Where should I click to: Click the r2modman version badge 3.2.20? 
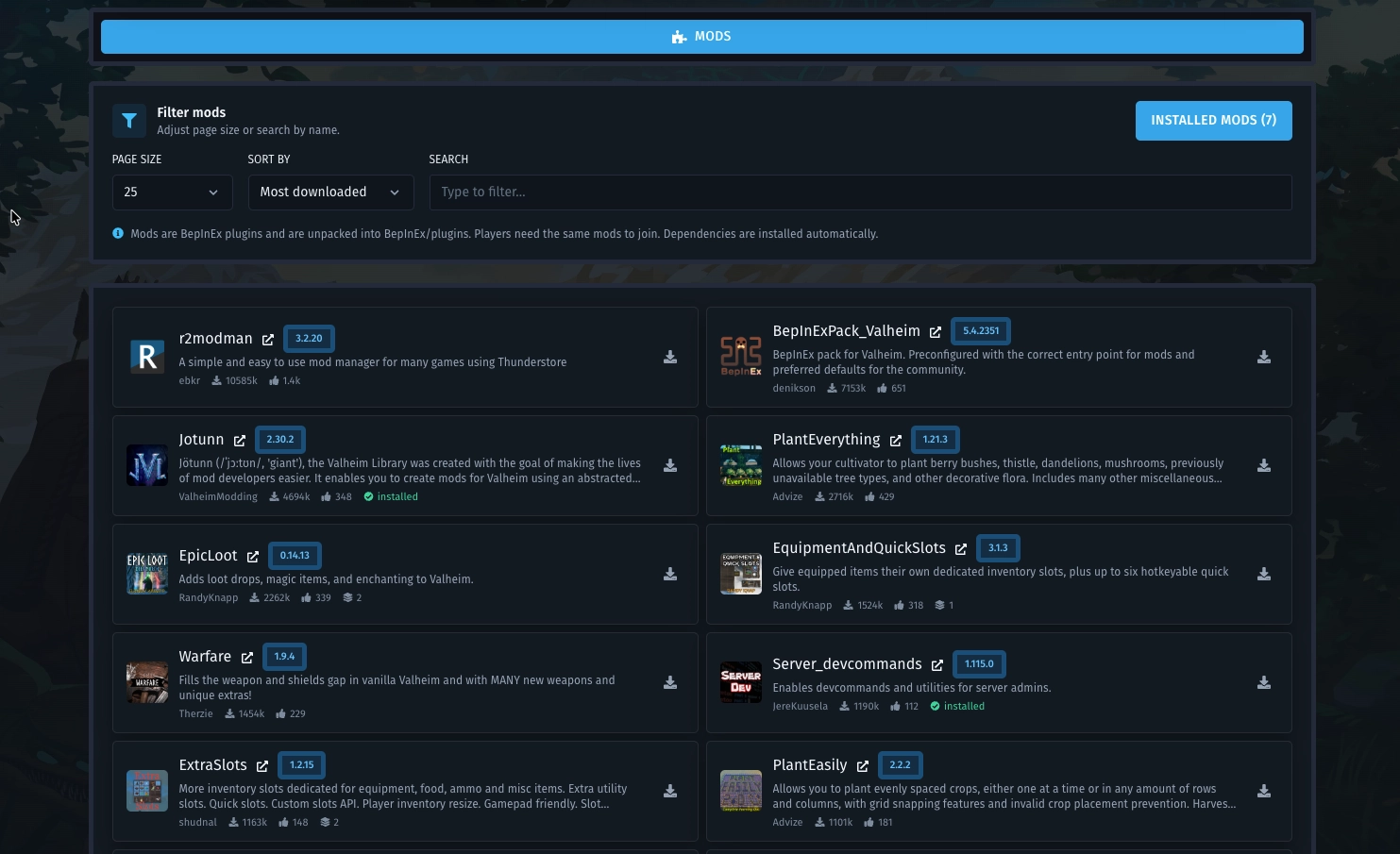coord(309,338)
